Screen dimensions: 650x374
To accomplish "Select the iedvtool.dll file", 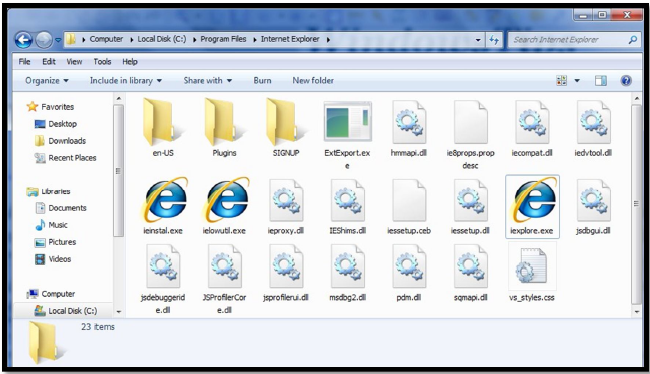I will point(593,129).
